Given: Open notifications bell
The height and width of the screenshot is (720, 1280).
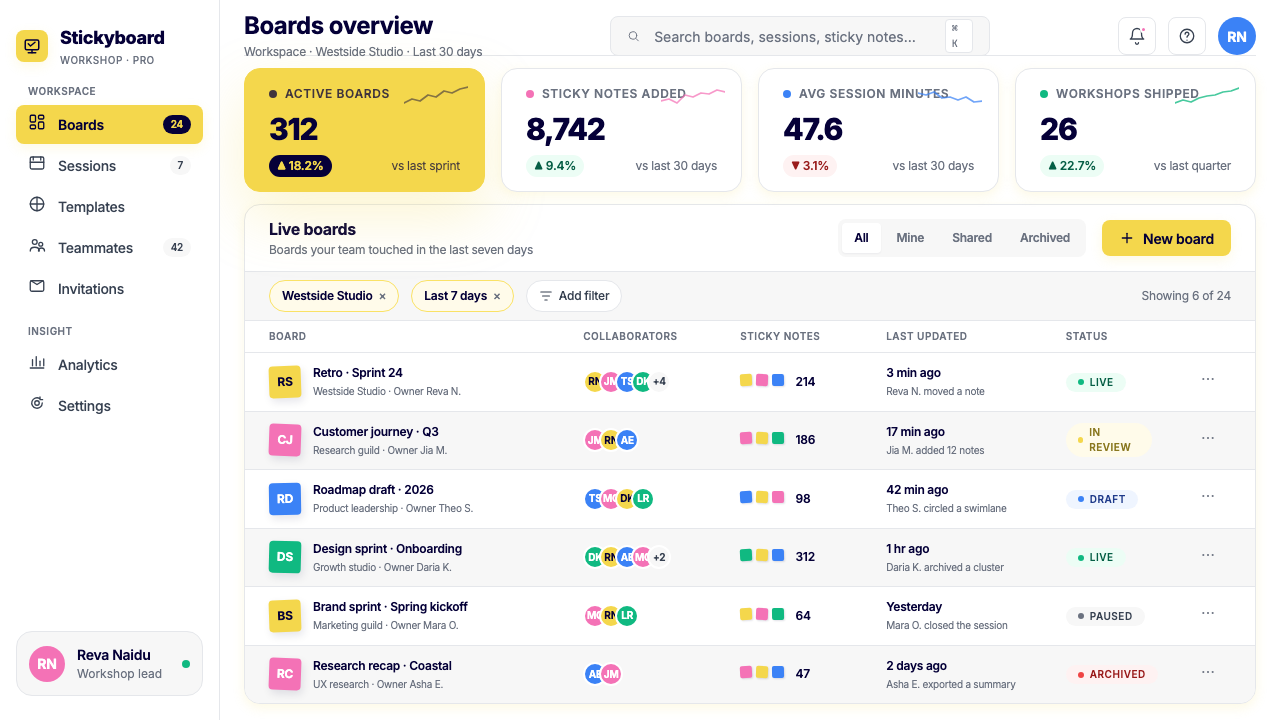Looking at the screenshot, I should point(1137,36).
